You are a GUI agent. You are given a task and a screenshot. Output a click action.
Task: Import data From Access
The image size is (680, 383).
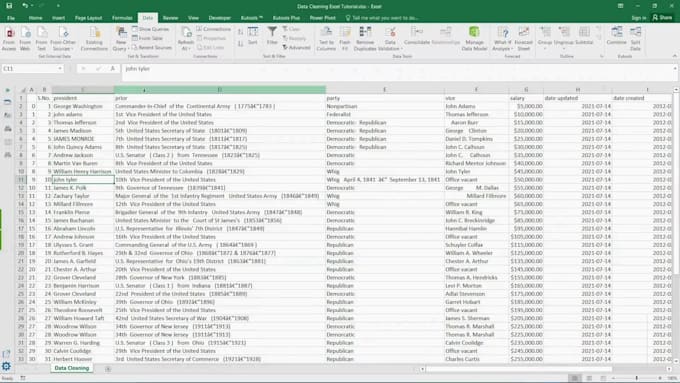click(9, 39)
